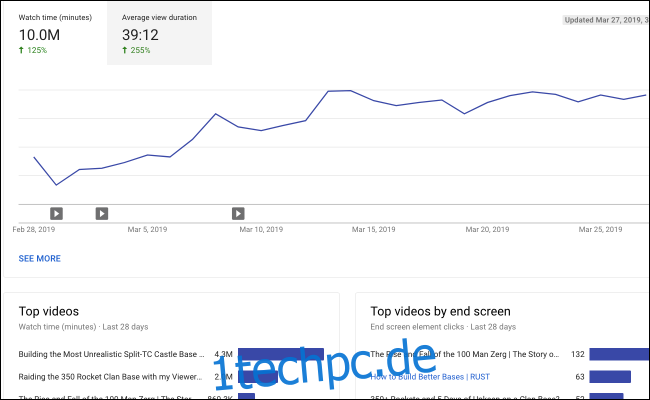Click the 63 end screen clicks bar
The image size is (650, 400).
pyautogui.click(x=609, y=377)
